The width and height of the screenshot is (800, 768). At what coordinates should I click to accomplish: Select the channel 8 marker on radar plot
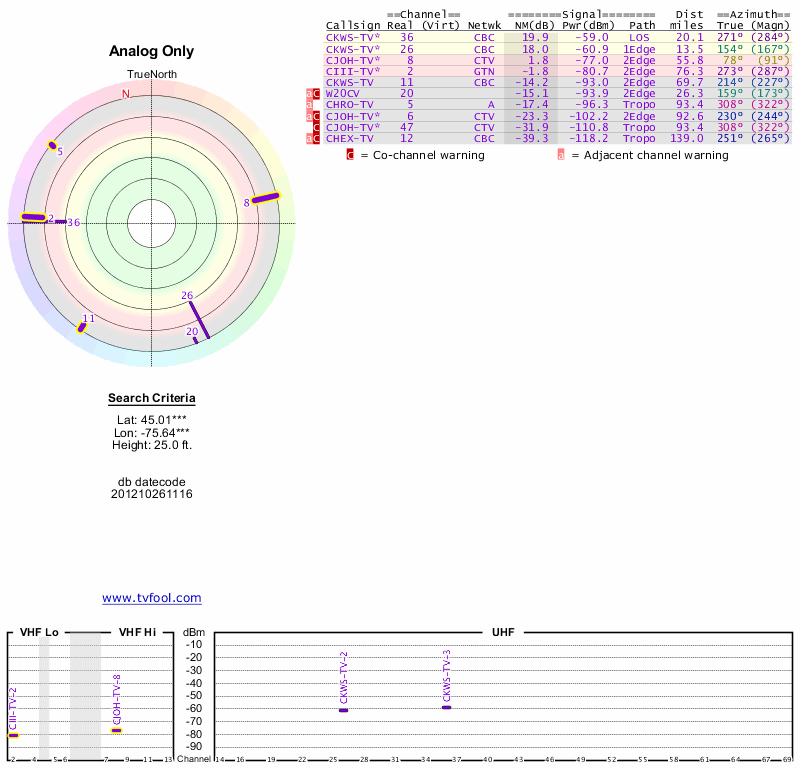265,198
